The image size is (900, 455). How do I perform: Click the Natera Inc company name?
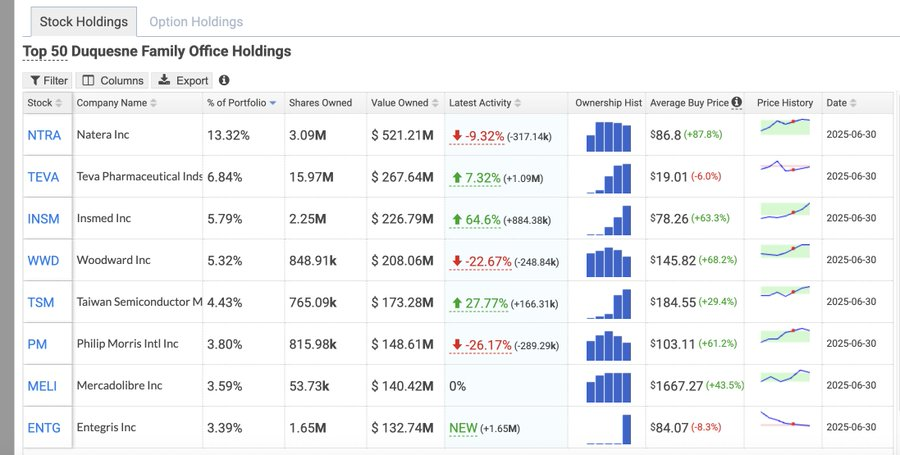click(103, 135)
